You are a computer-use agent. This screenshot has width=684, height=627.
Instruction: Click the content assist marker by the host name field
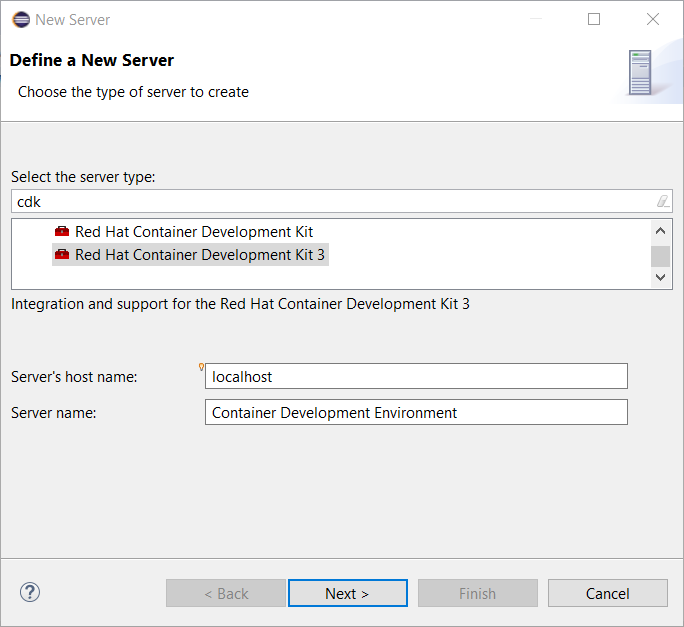click(202, 367)
